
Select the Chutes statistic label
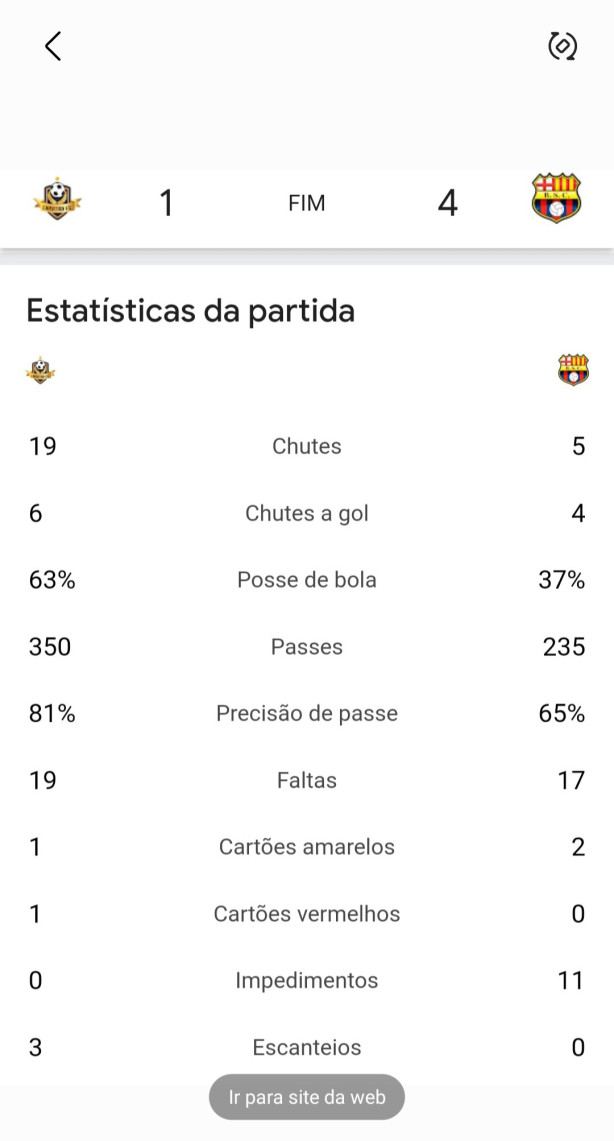[307, 446]
